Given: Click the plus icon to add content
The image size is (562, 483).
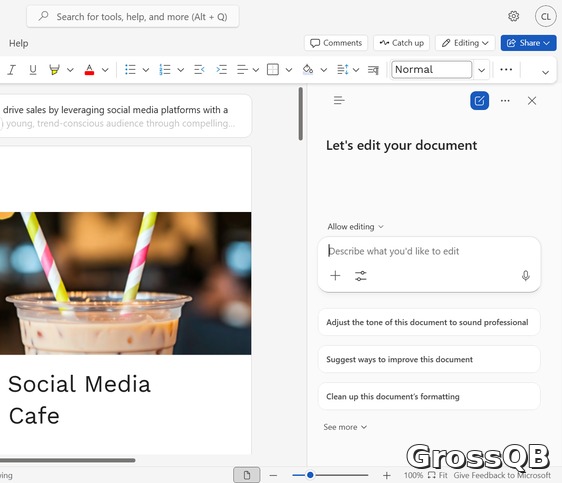Looking at the screenshot, I should (x=335, y=276).
